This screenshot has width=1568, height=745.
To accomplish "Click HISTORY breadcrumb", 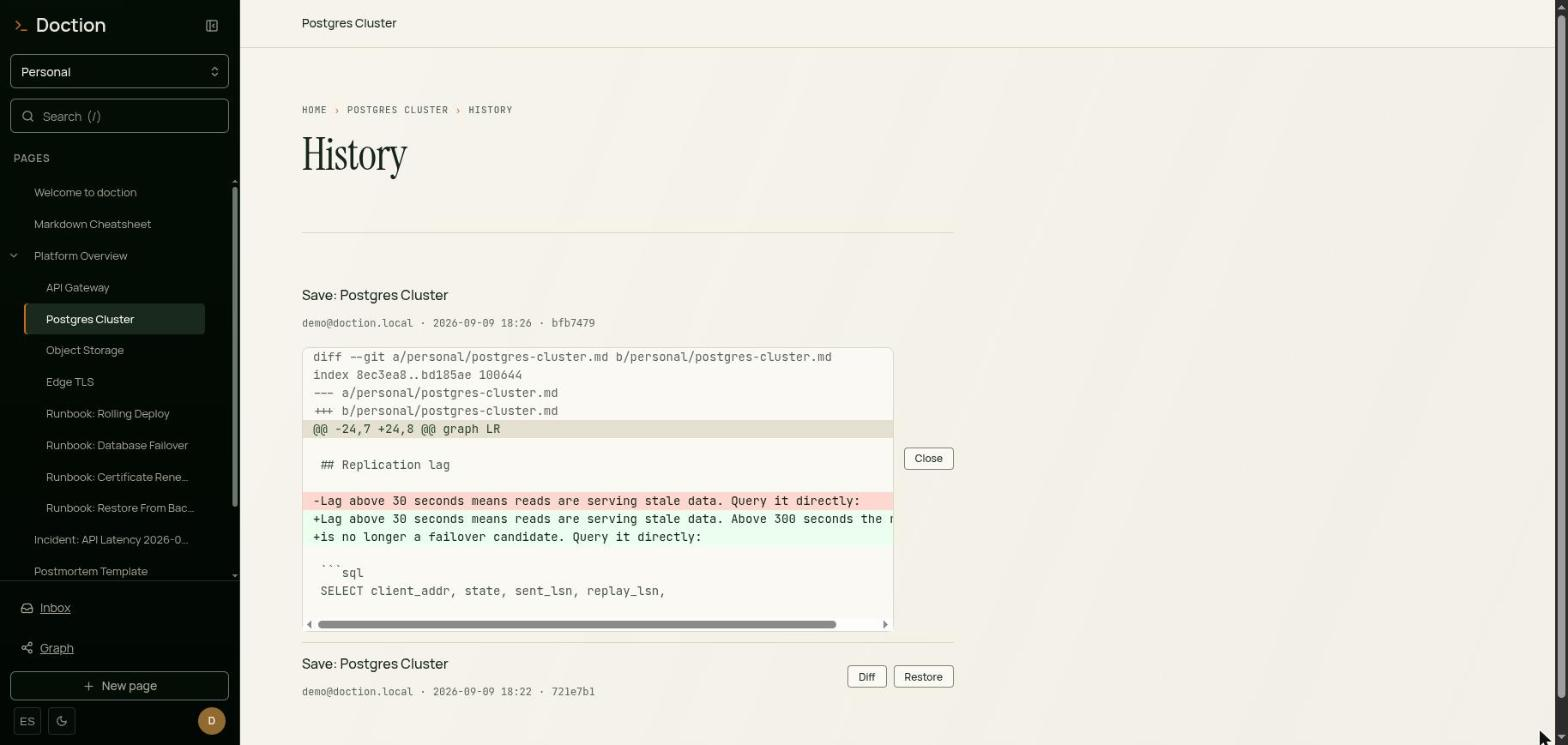I will click(x=490, y=110).
